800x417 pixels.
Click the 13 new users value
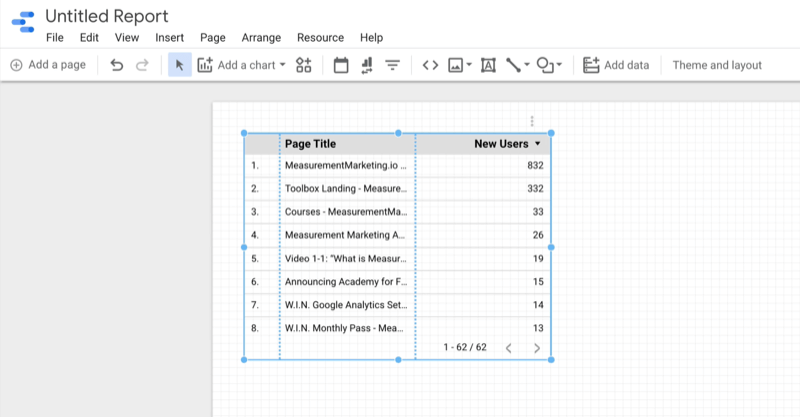tap(538, 328)
